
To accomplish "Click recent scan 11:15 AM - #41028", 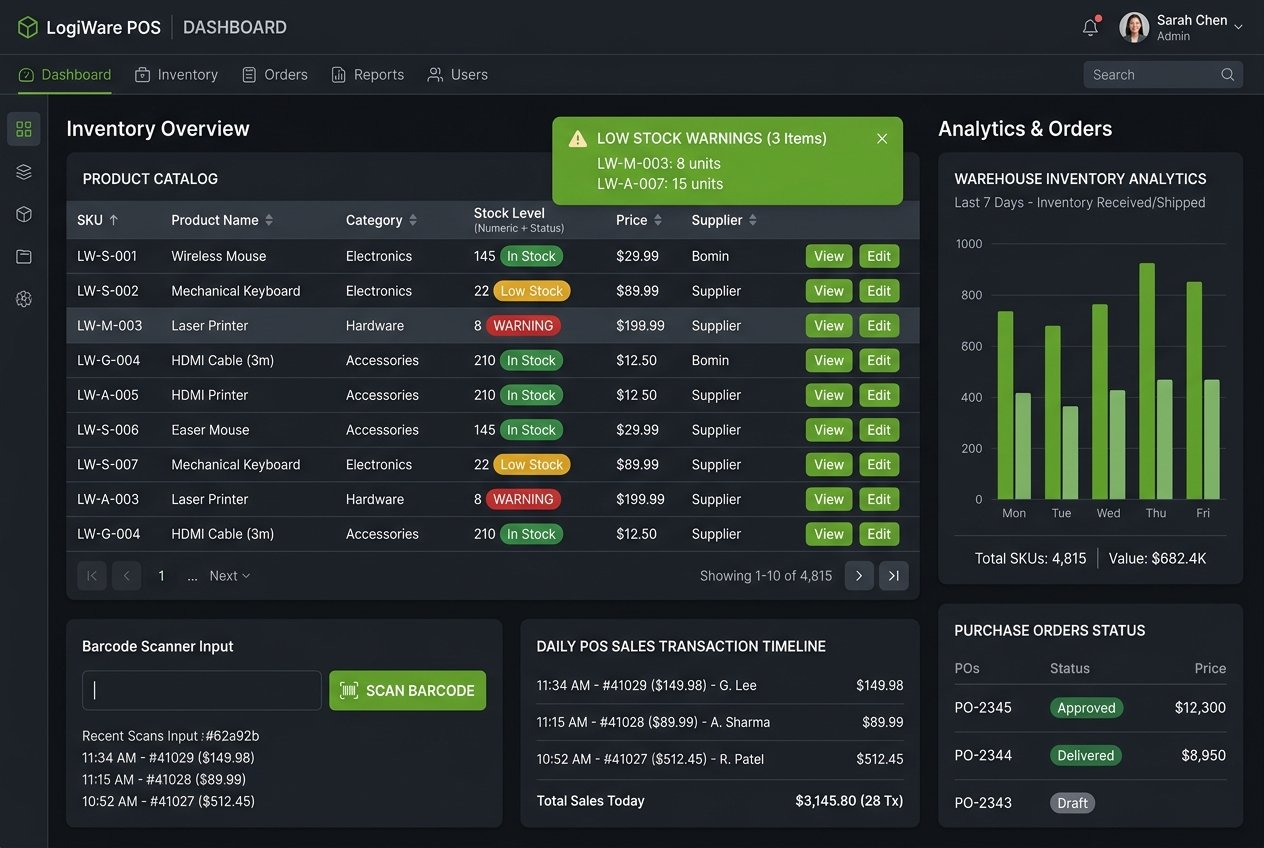I will [164, 779].
